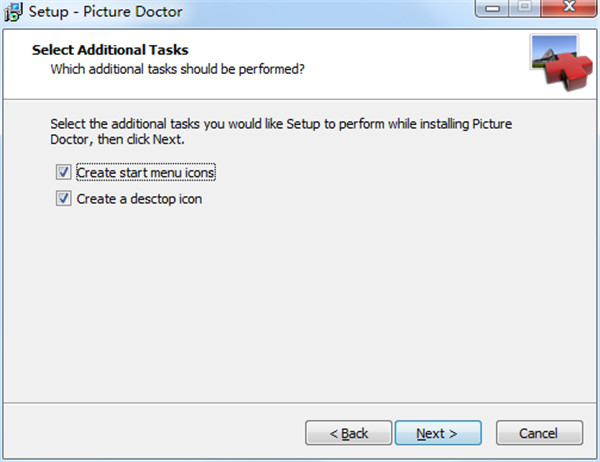600x462 pixels.
Task: Click the 'Create start menu icons' label text
Action: (x=146, y=173)
